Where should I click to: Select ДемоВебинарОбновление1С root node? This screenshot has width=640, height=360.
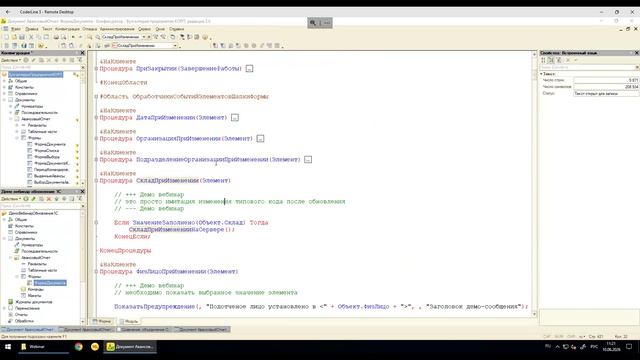(33, 213)
